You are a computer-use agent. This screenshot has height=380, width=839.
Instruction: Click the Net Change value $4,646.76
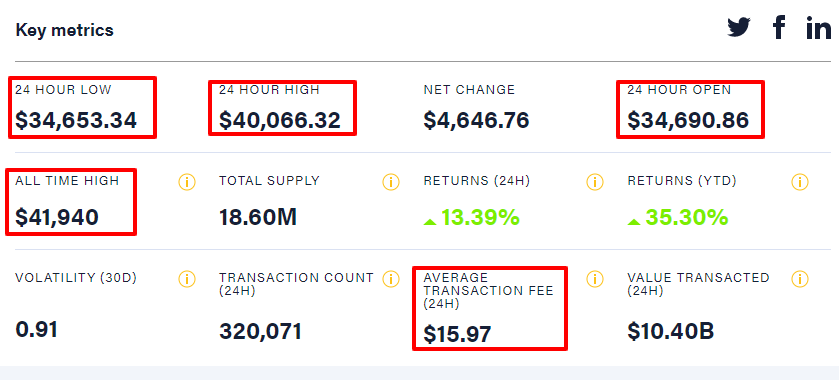(x=476, y=120)
